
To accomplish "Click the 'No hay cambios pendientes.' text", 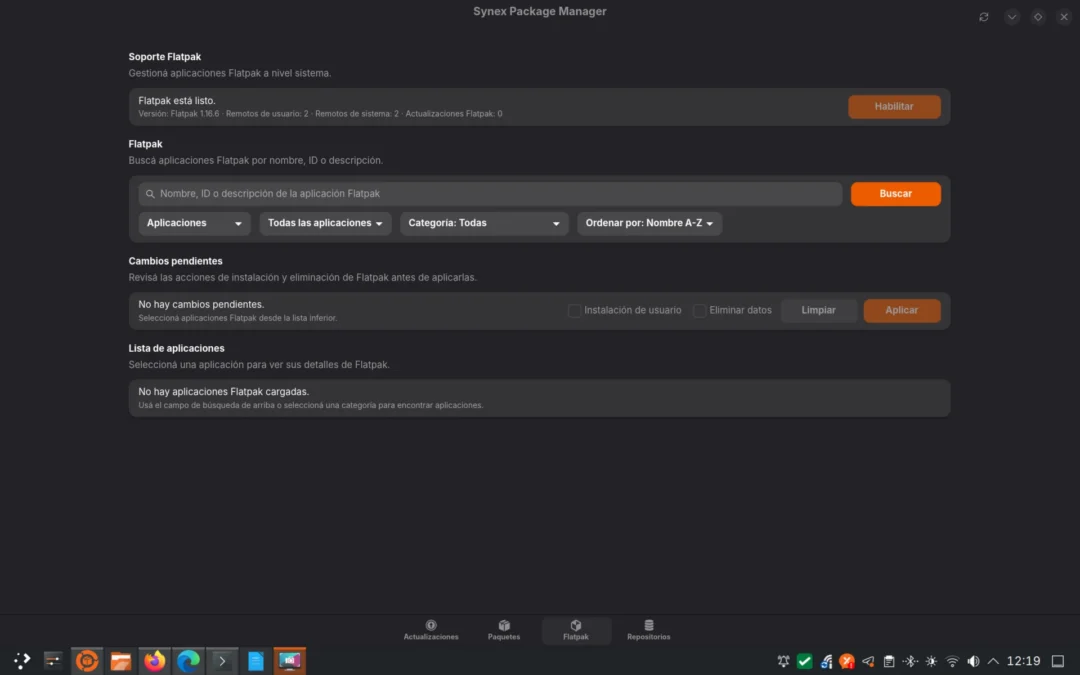I will pos(201,304).
